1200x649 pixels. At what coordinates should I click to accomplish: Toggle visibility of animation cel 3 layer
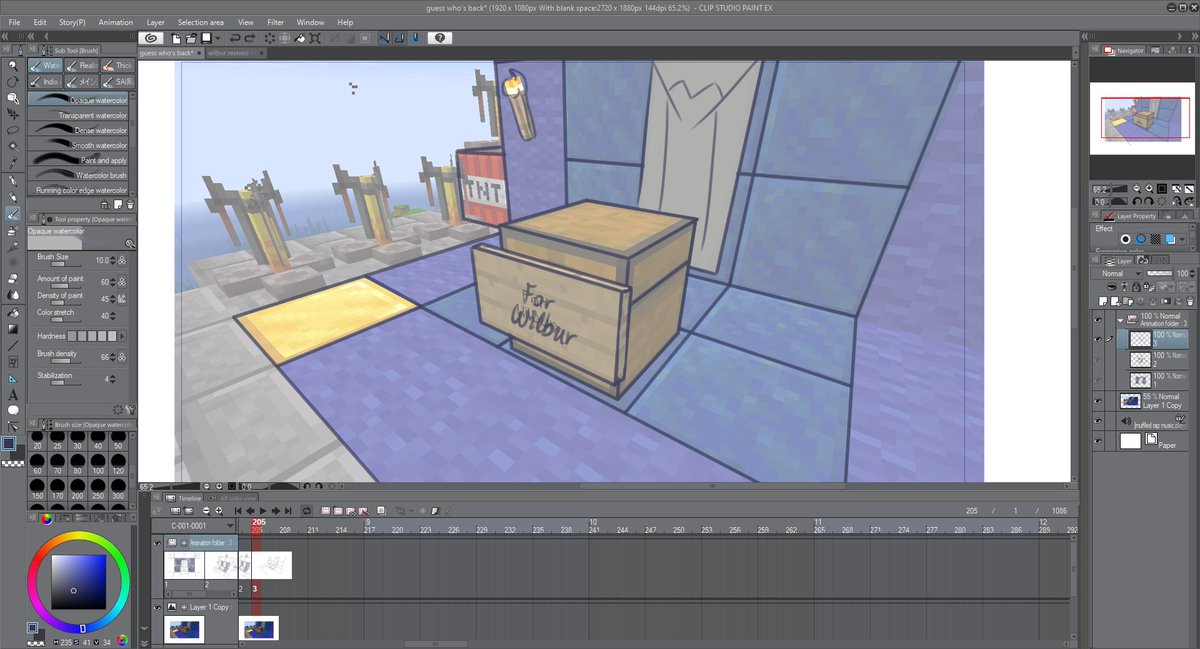point(1098,339)
